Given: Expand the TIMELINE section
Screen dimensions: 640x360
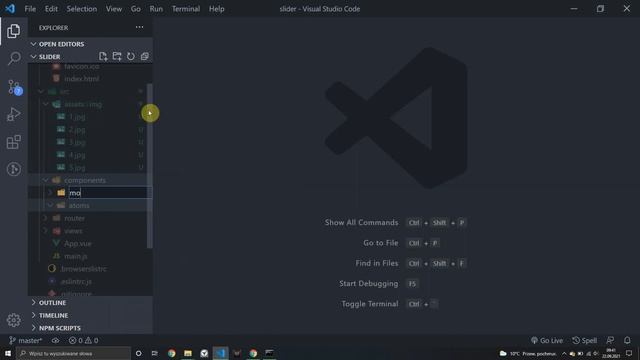Looking at the screenshot, I should [x=90, y=316].
